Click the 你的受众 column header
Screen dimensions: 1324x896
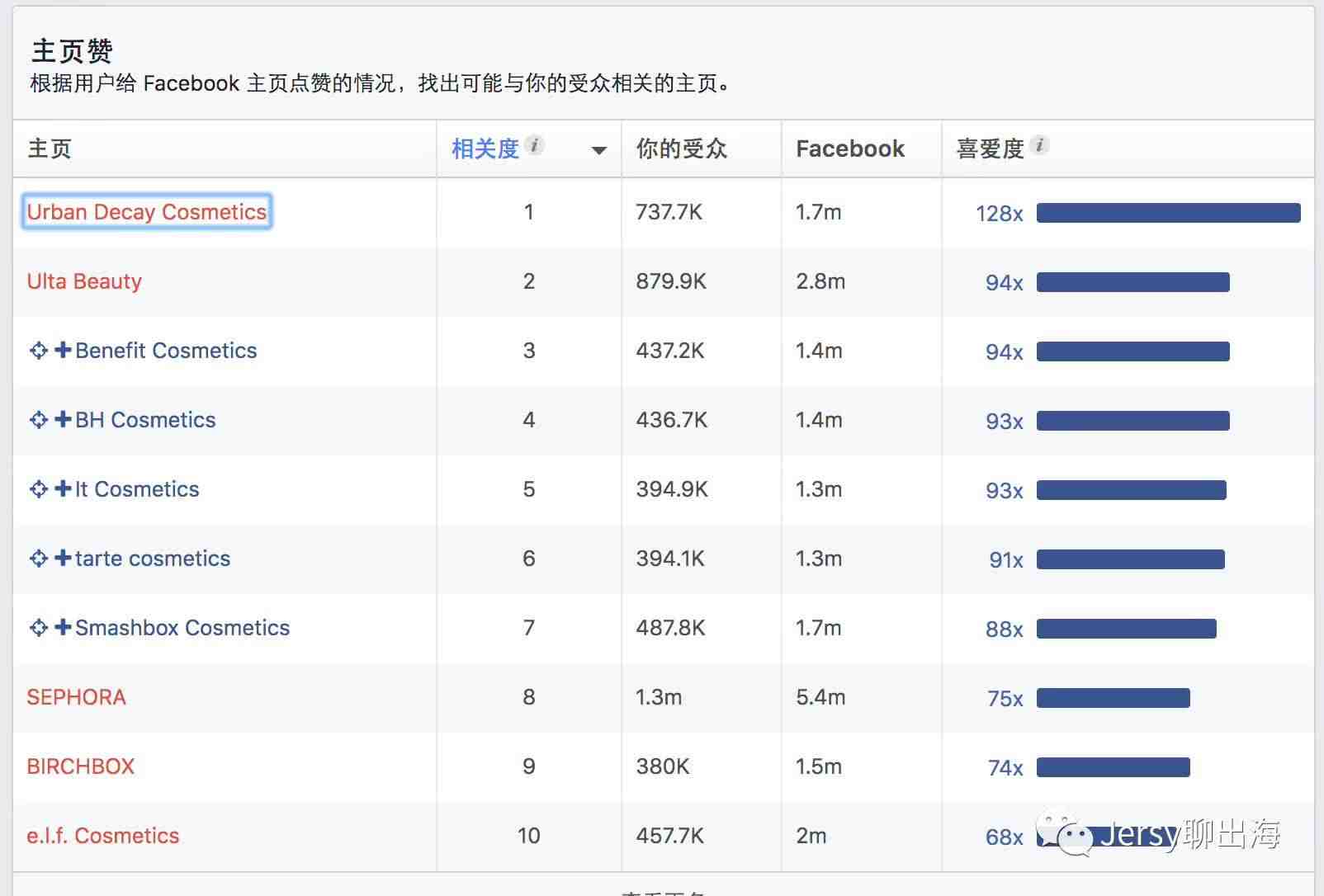682,149
